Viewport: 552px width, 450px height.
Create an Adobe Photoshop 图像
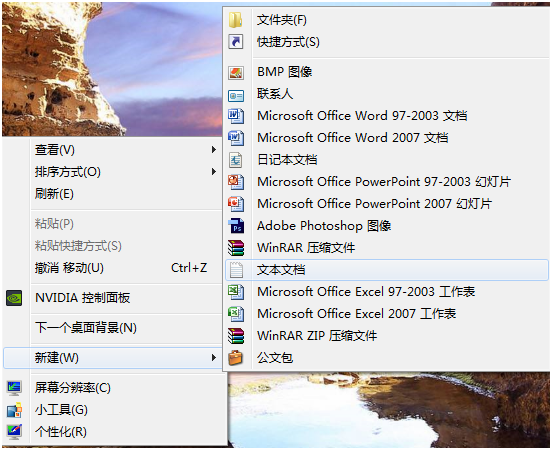387,226
